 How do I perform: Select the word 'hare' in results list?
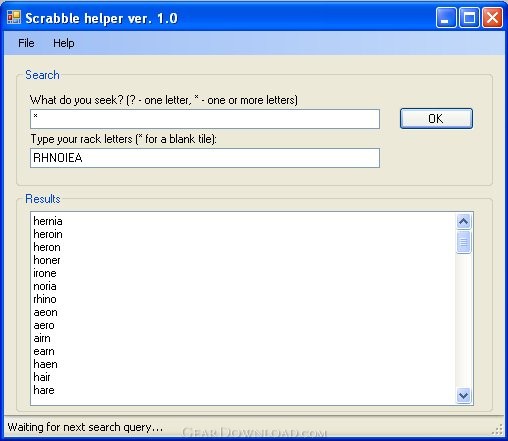(x=44, y=390)
